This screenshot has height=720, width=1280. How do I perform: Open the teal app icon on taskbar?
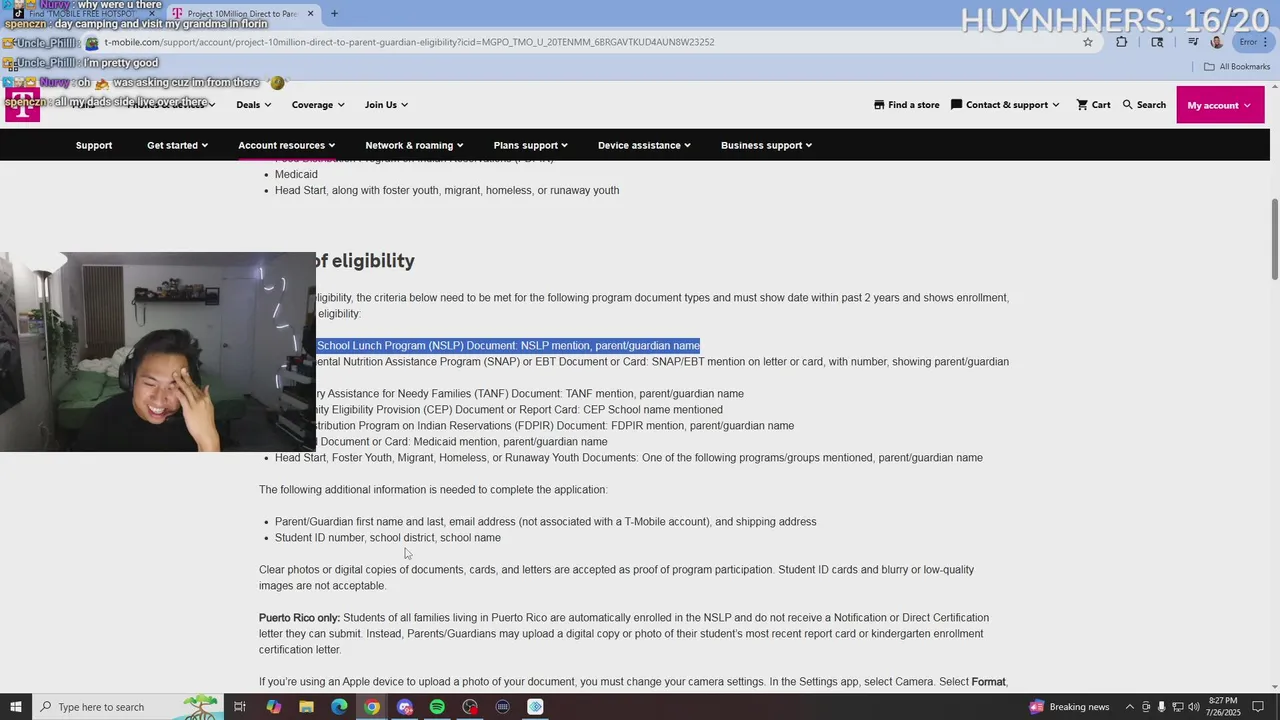coord(536,707)
